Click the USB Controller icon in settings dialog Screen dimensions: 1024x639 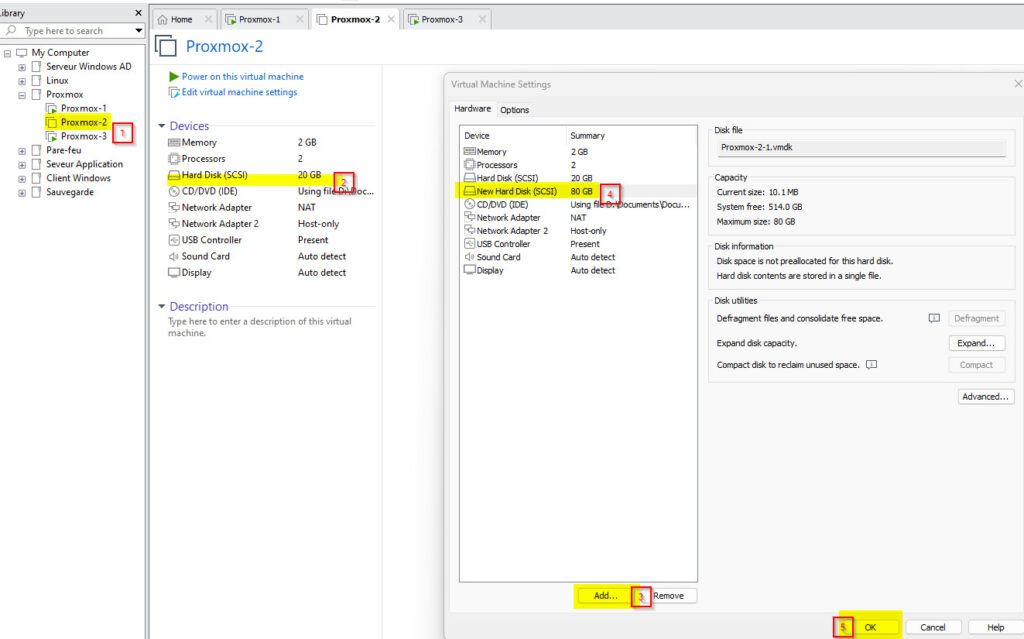[470, 244]
